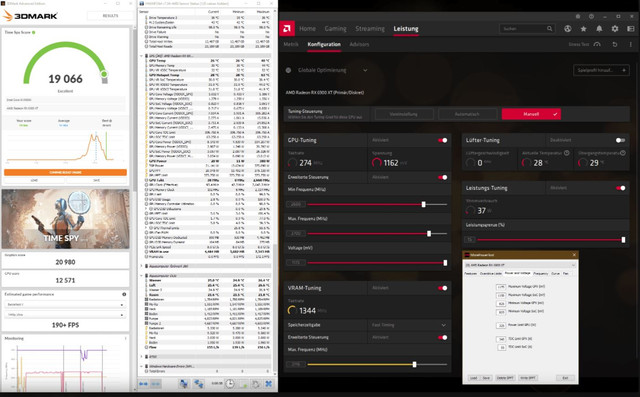Open GPU selection dropdown in MorePowerTool

click(x=520, y=265)
